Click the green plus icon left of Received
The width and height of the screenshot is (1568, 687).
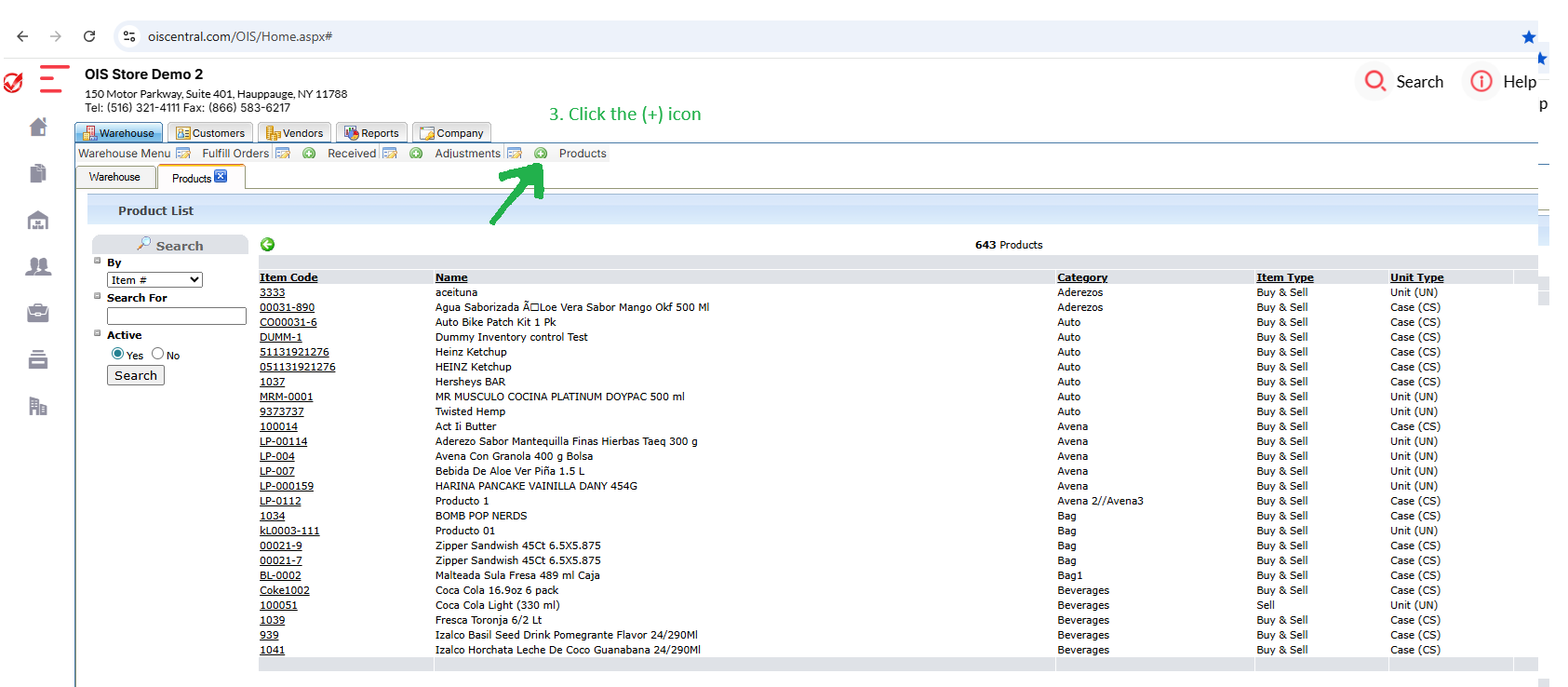[x=309, y=154]
